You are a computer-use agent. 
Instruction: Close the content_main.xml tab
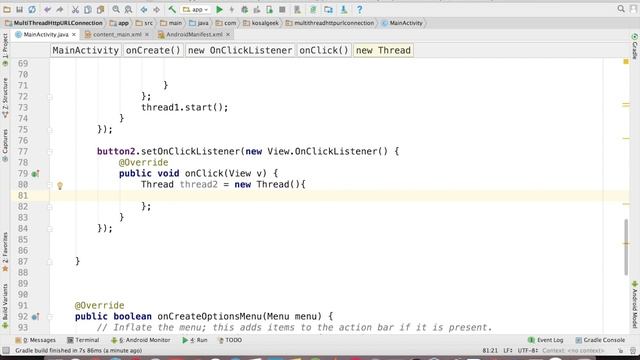pos(147,35)
